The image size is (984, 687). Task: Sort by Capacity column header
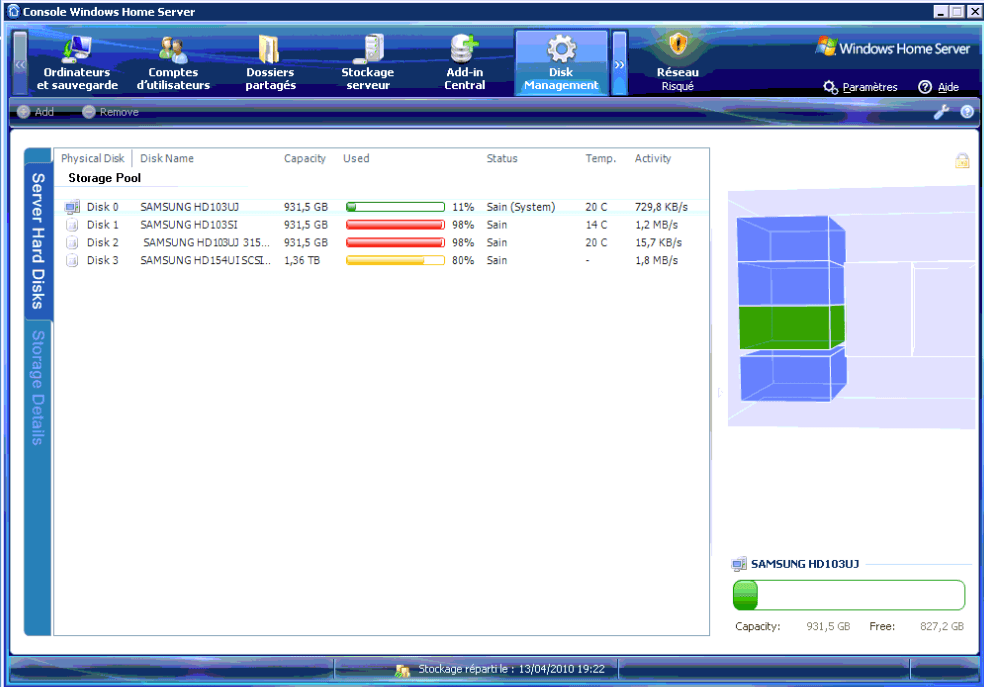304,158
